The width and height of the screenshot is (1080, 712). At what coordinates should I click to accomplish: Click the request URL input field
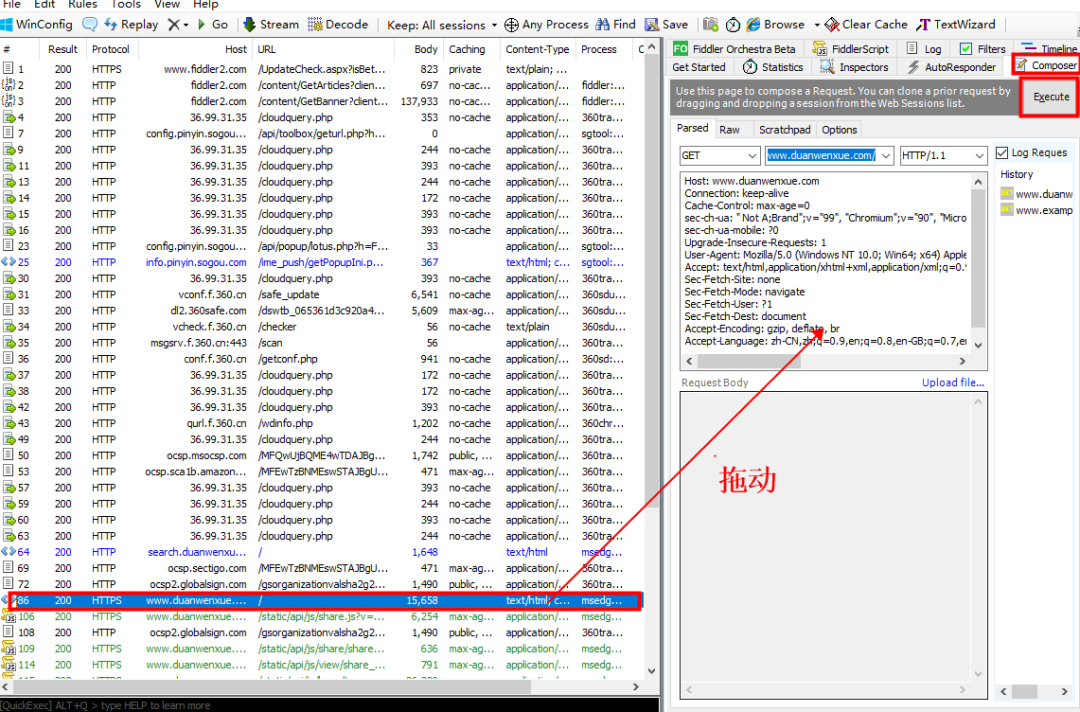pos(821,156)
